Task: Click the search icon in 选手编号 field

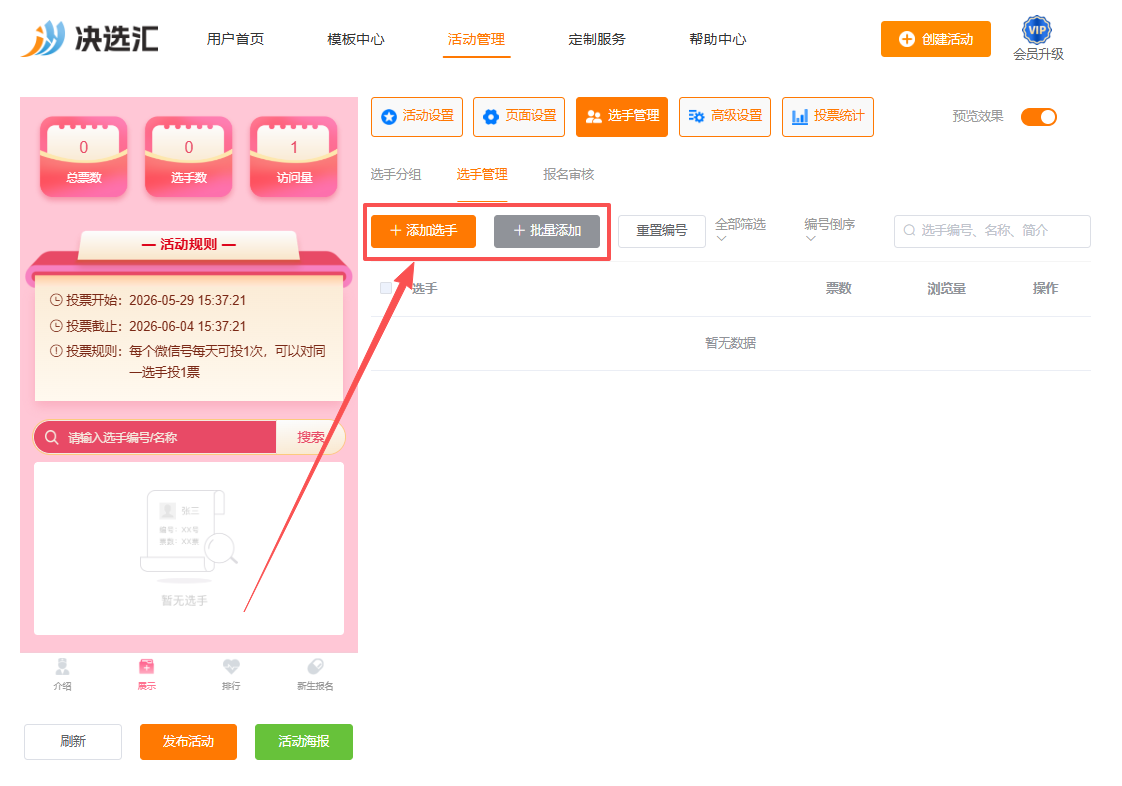Action: [x=909, y=231]
